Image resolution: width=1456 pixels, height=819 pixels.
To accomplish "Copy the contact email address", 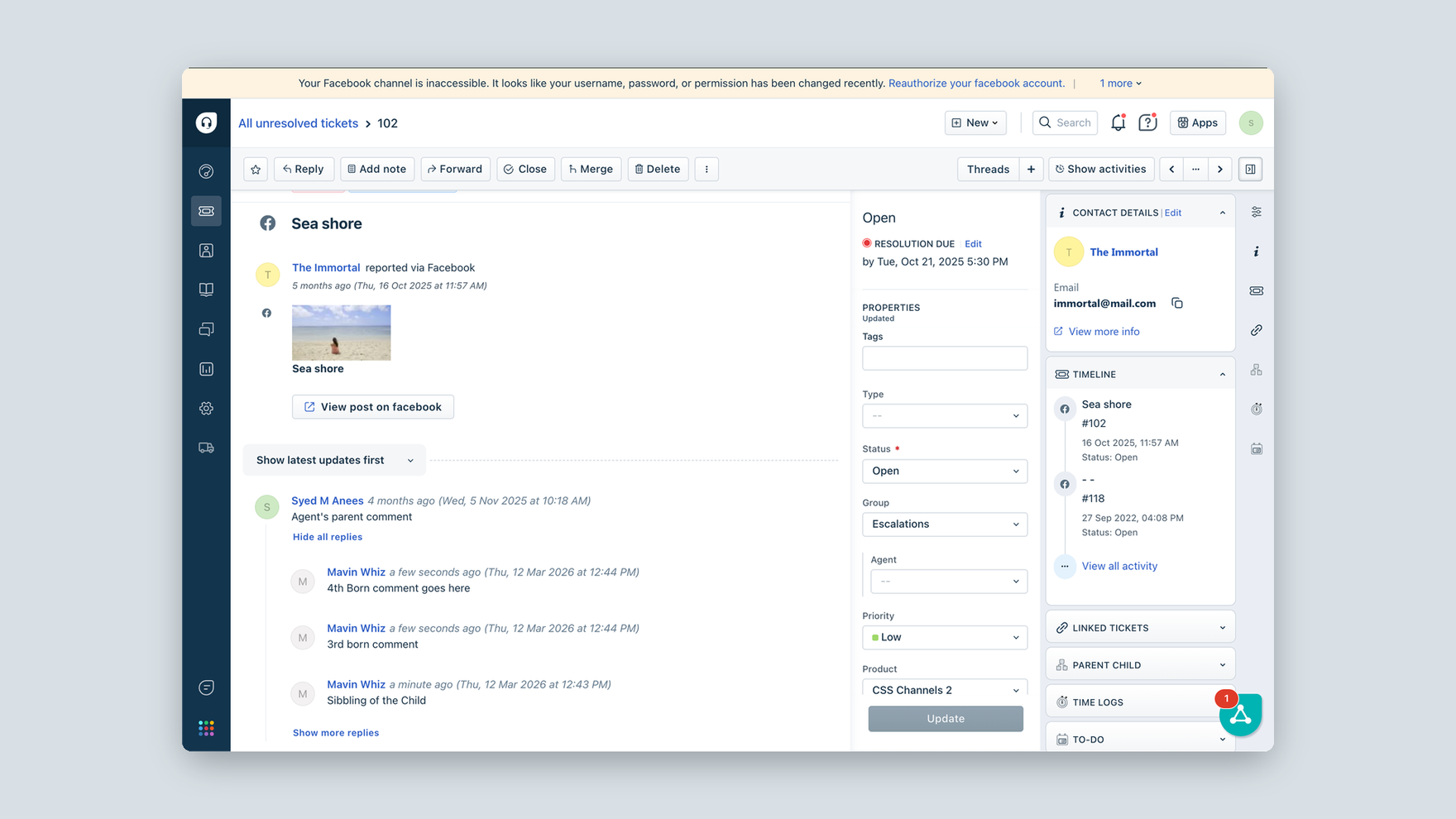I will [1177, 304].
